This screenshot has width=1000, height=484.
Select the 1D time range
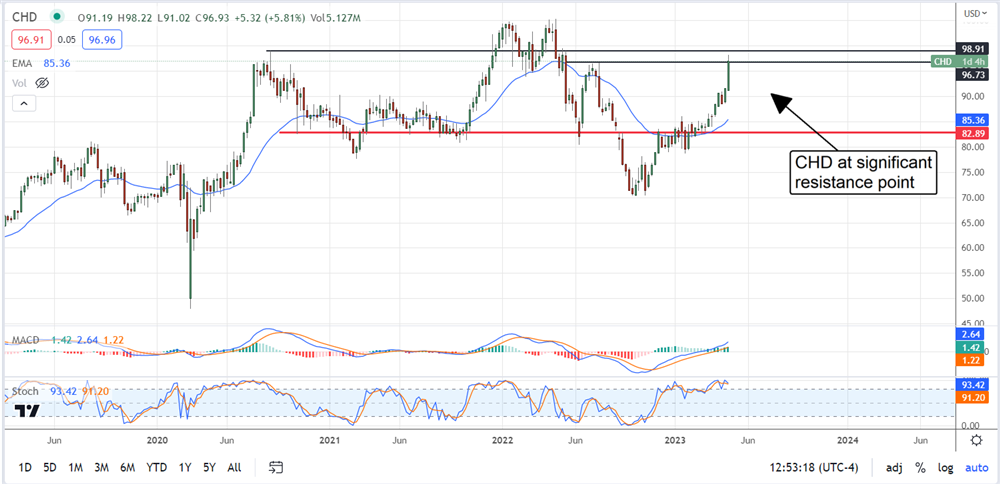click(24, 467)
